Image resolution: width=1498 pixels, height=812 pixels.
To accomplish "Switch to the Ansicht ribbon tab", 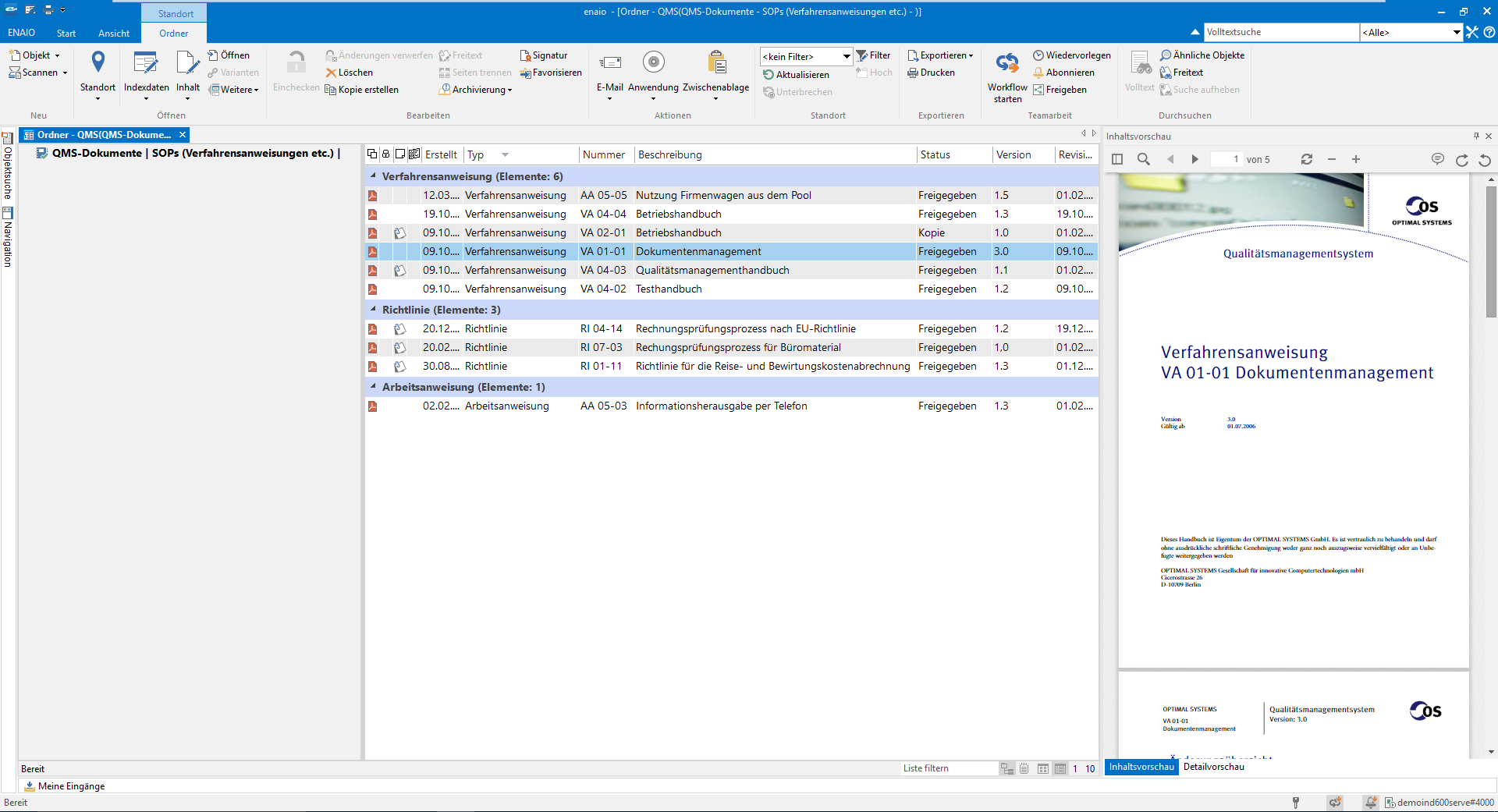I will point(114,34).
